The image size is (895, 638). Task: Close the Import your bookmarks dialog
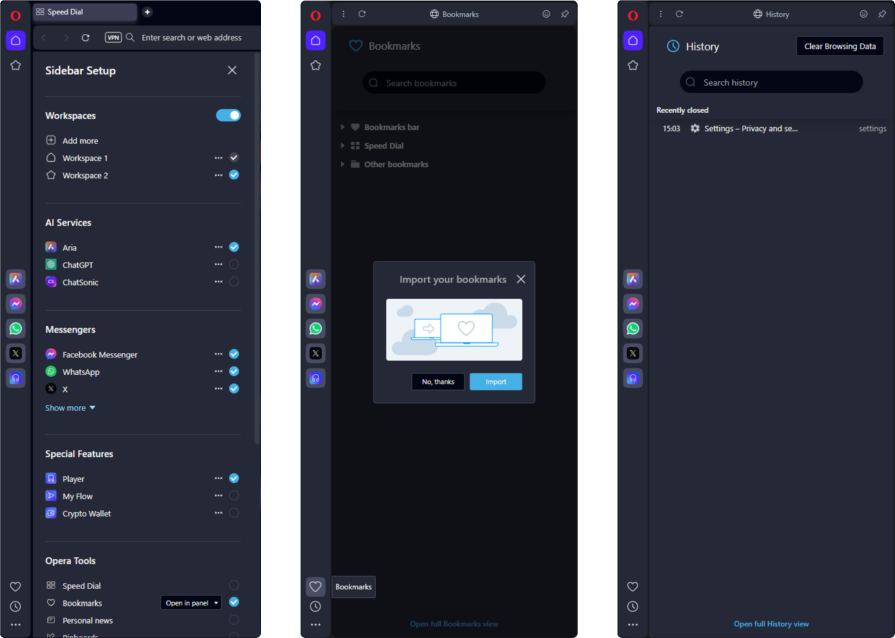coord(520,279)
